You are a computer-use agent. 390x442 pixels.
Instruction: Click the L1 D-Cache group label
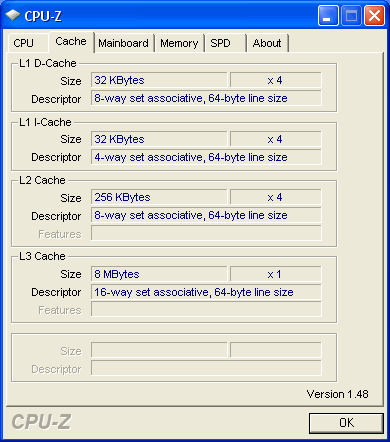click(48, 63)
